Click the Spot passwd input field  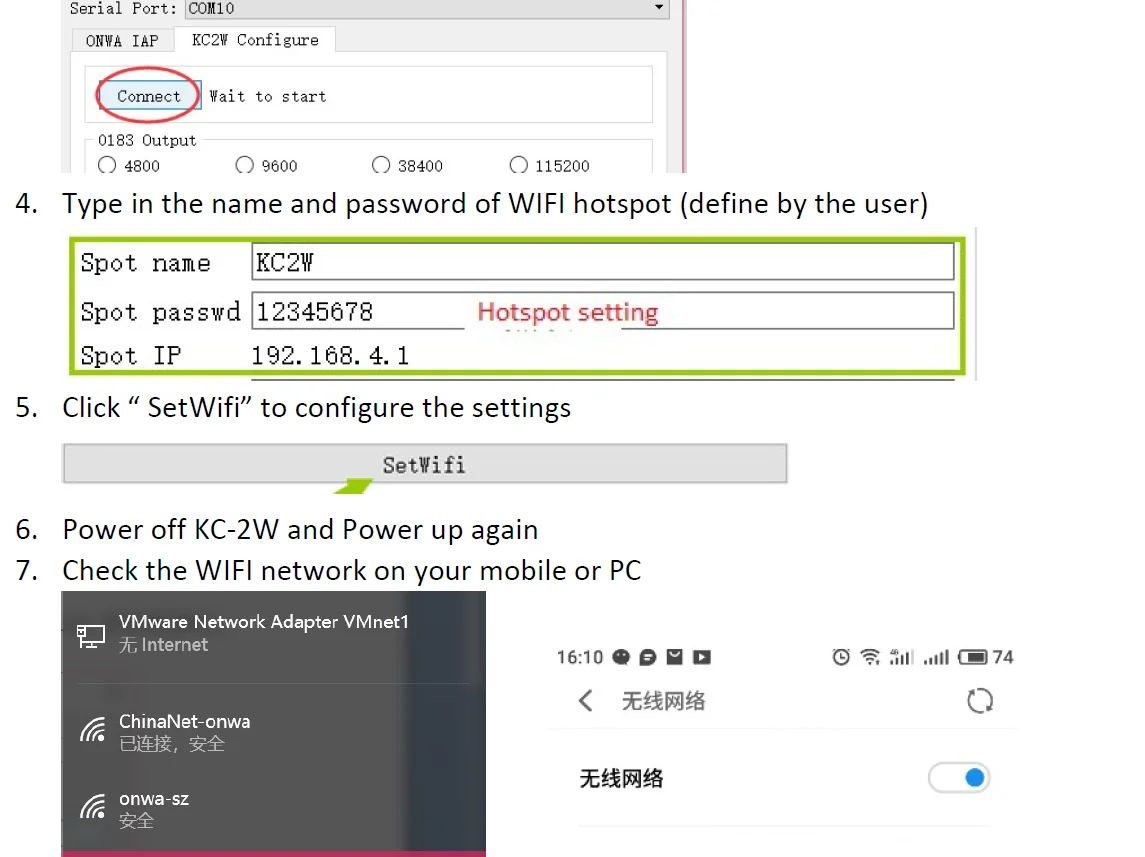tap(602, 311)
